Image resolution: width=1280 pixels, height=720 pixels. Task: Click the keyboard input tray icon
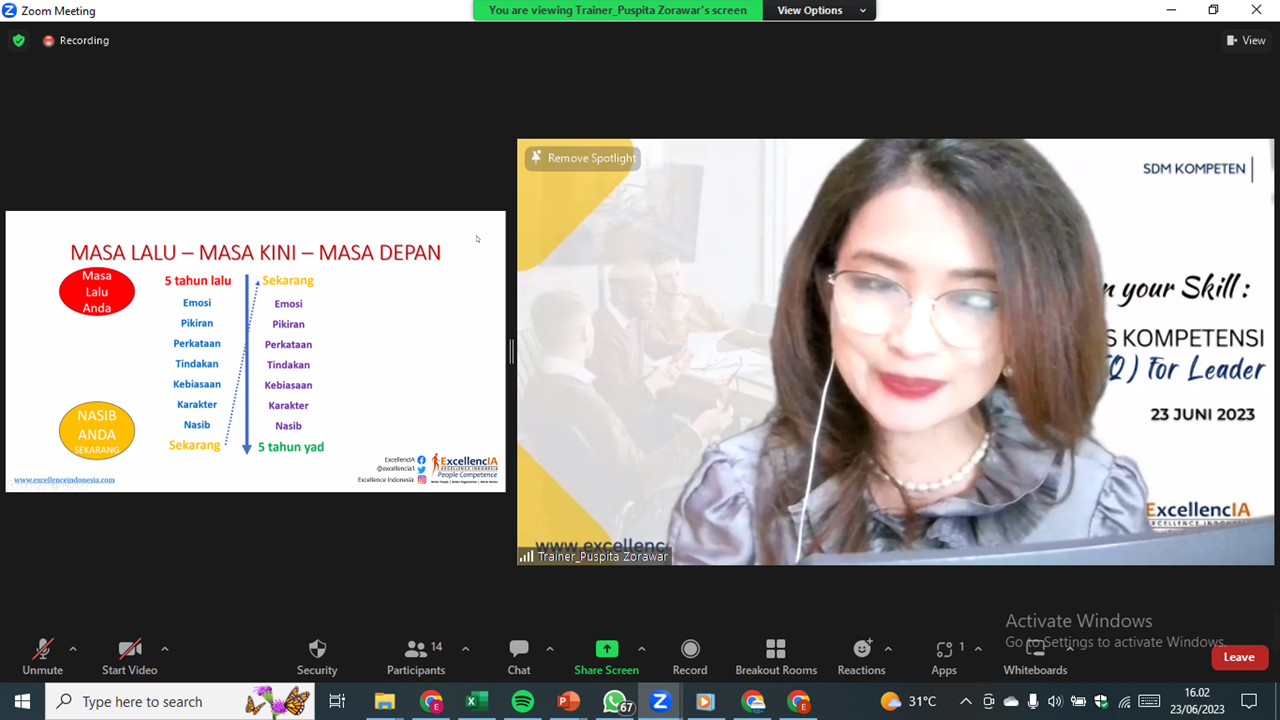pos(1149,701)
